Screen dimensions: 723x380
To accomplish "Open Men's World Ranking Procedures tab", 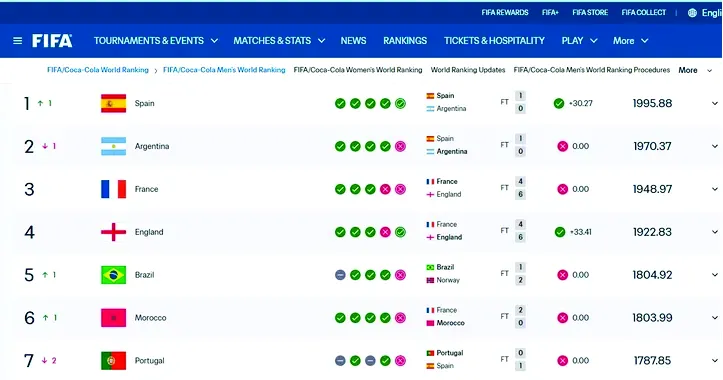I will tap(592, 70).
